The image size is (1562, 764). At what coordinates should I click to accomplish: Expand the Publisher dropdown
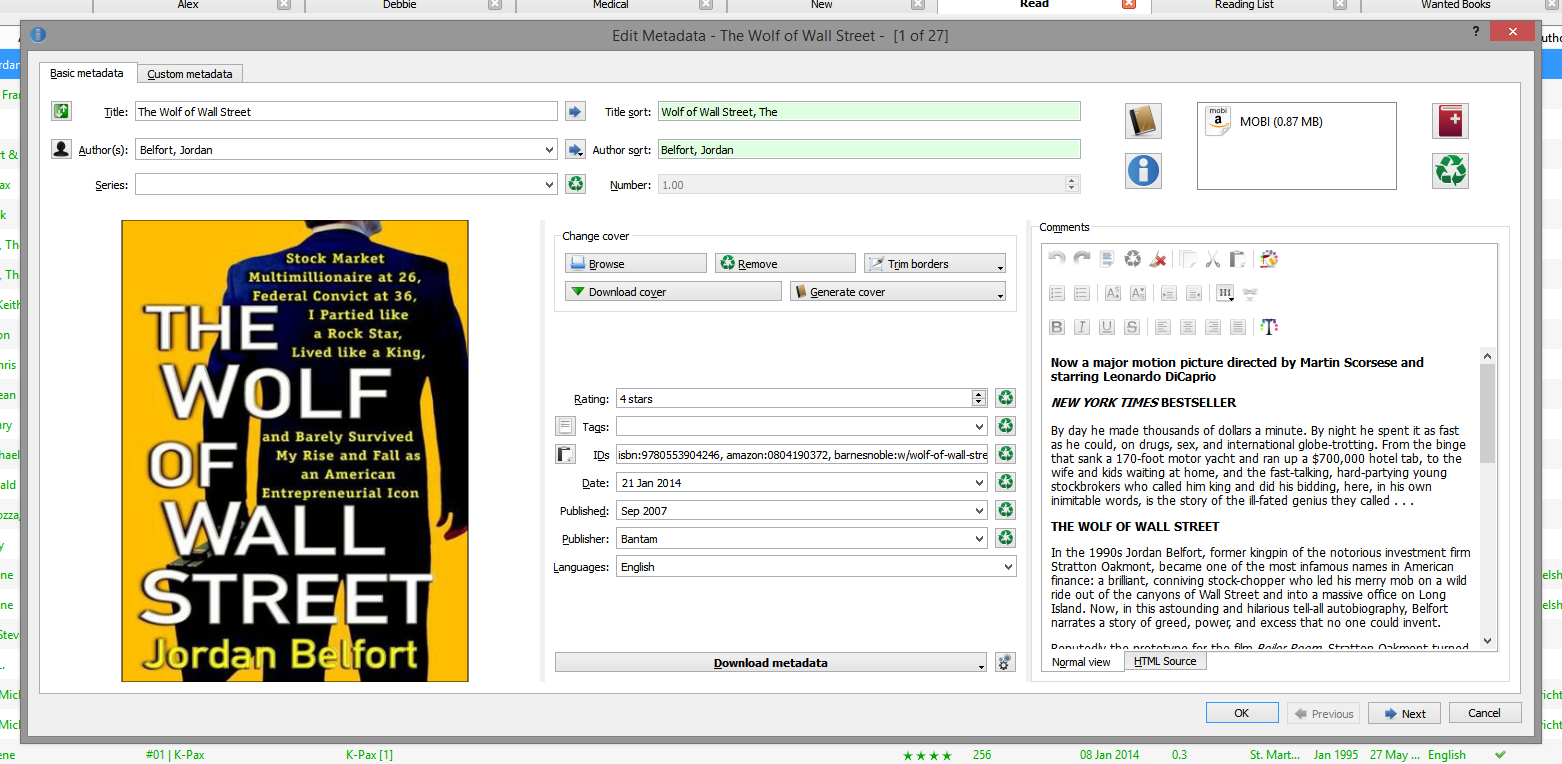point(980,538)
